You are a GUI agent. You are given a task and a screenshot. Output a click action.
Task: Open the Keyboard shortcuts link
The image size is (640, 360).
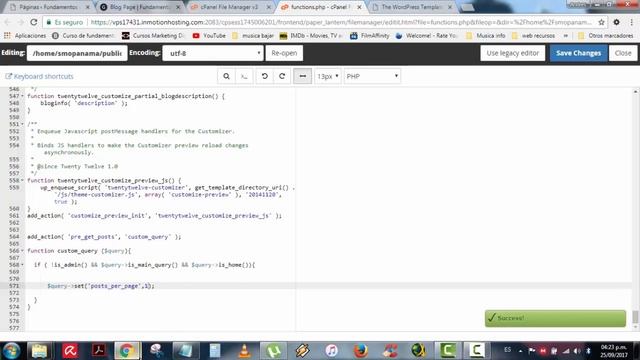tap(40, 76)
